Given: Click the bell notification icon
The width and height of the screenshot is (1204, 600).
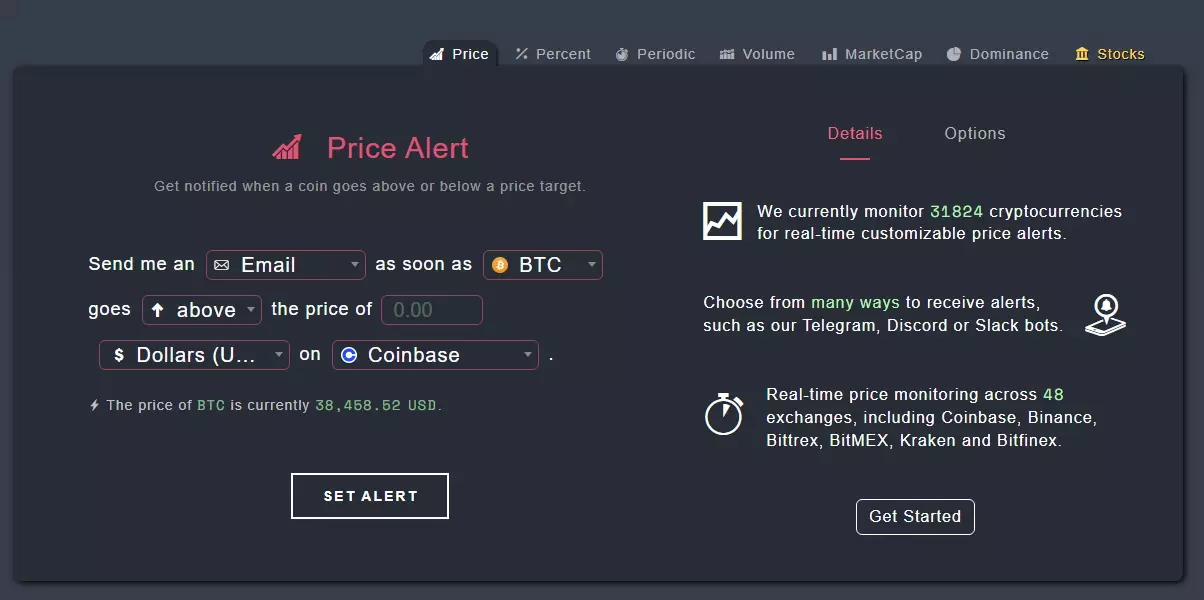Looking at the screenshot, I should (x=1105, y=314).
